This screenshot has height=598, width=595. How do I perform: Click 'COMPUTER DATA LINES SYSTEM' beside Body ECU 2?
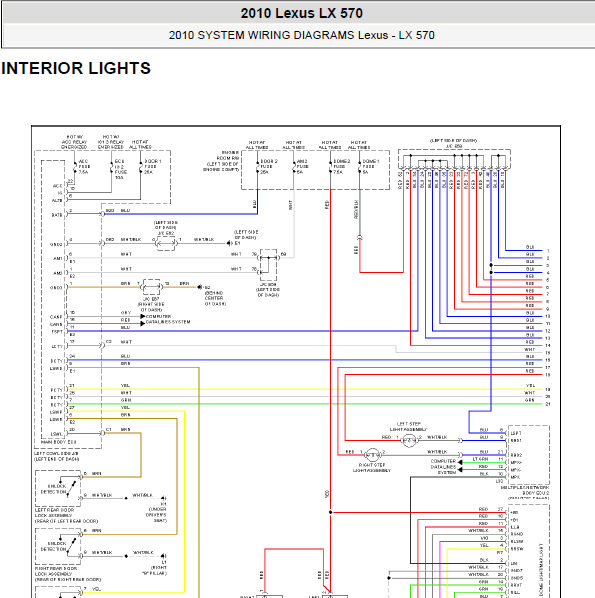tap(443, 467)
